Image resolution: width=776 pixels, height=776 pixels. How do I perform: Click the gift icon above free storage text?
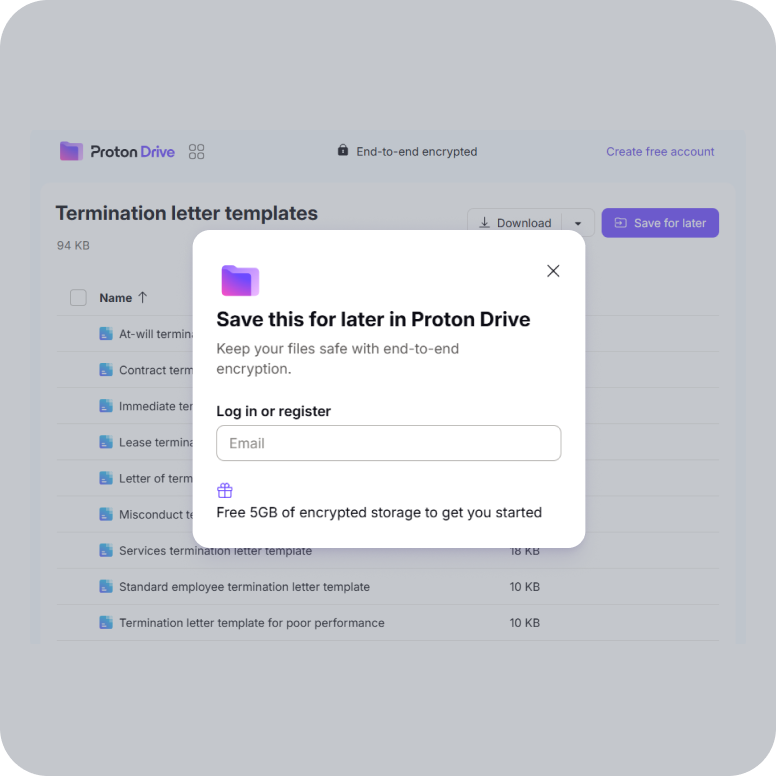225,490
